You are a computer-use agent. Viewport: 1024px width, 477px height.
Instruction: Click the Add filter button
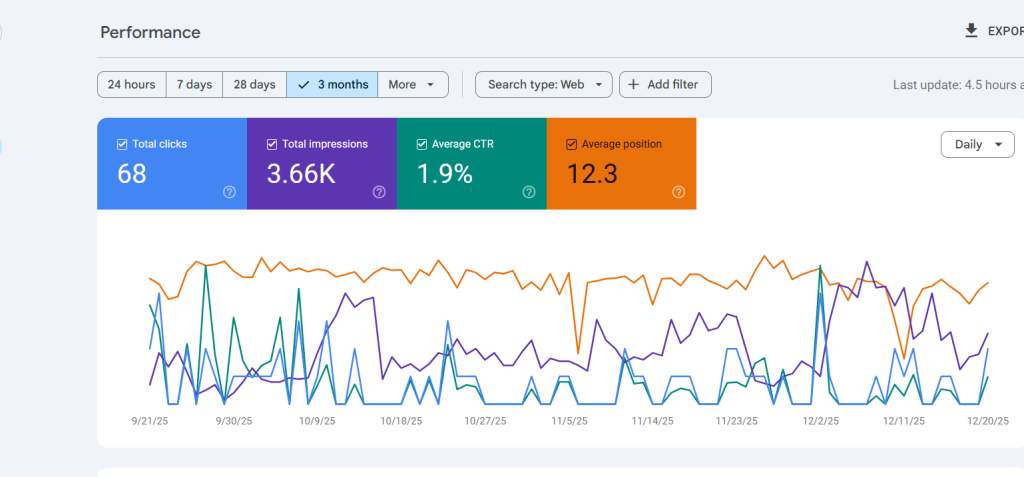tap(665, 85)
